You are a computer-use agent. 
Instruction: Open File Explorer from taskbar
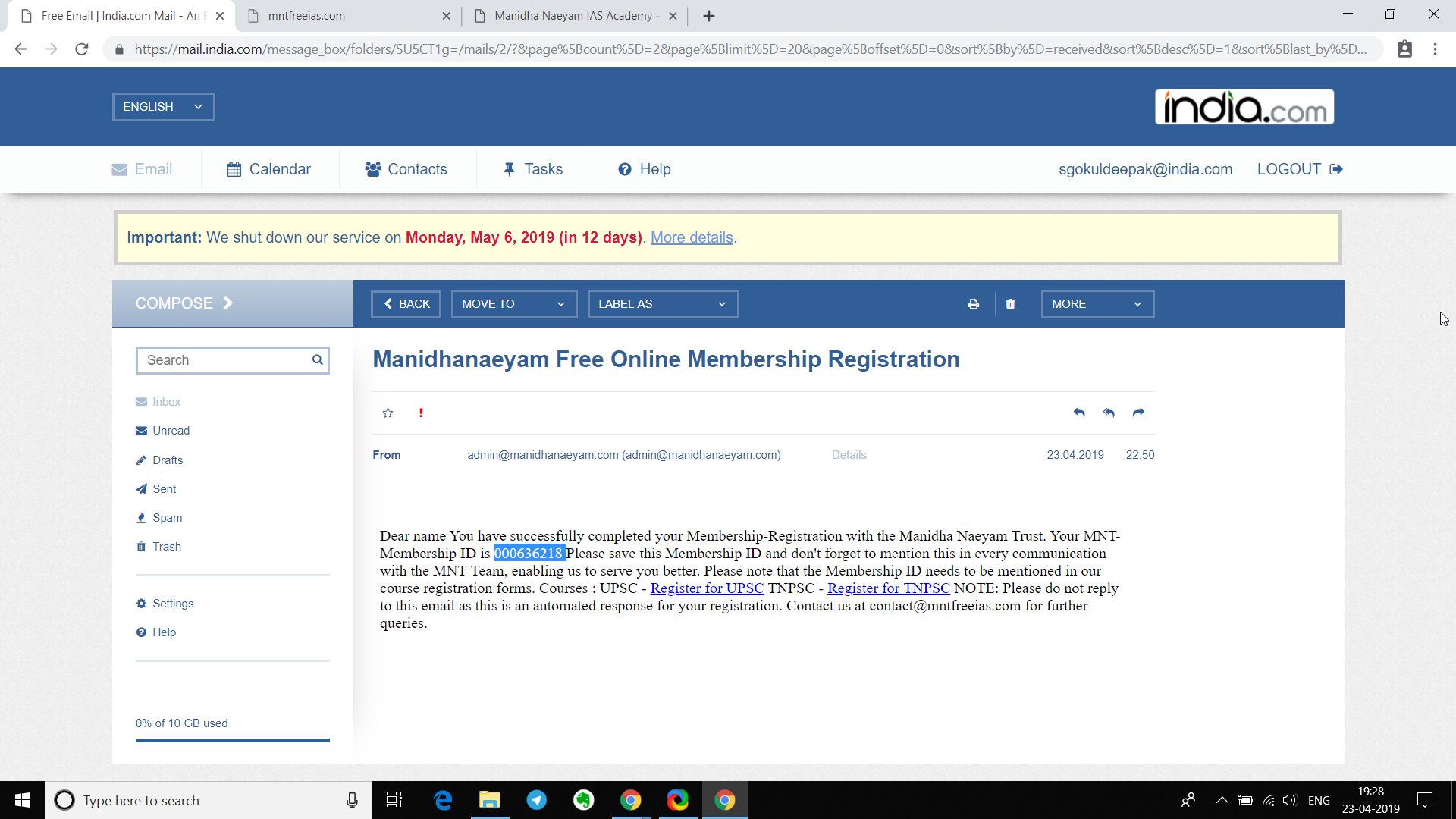pos(490,800)
